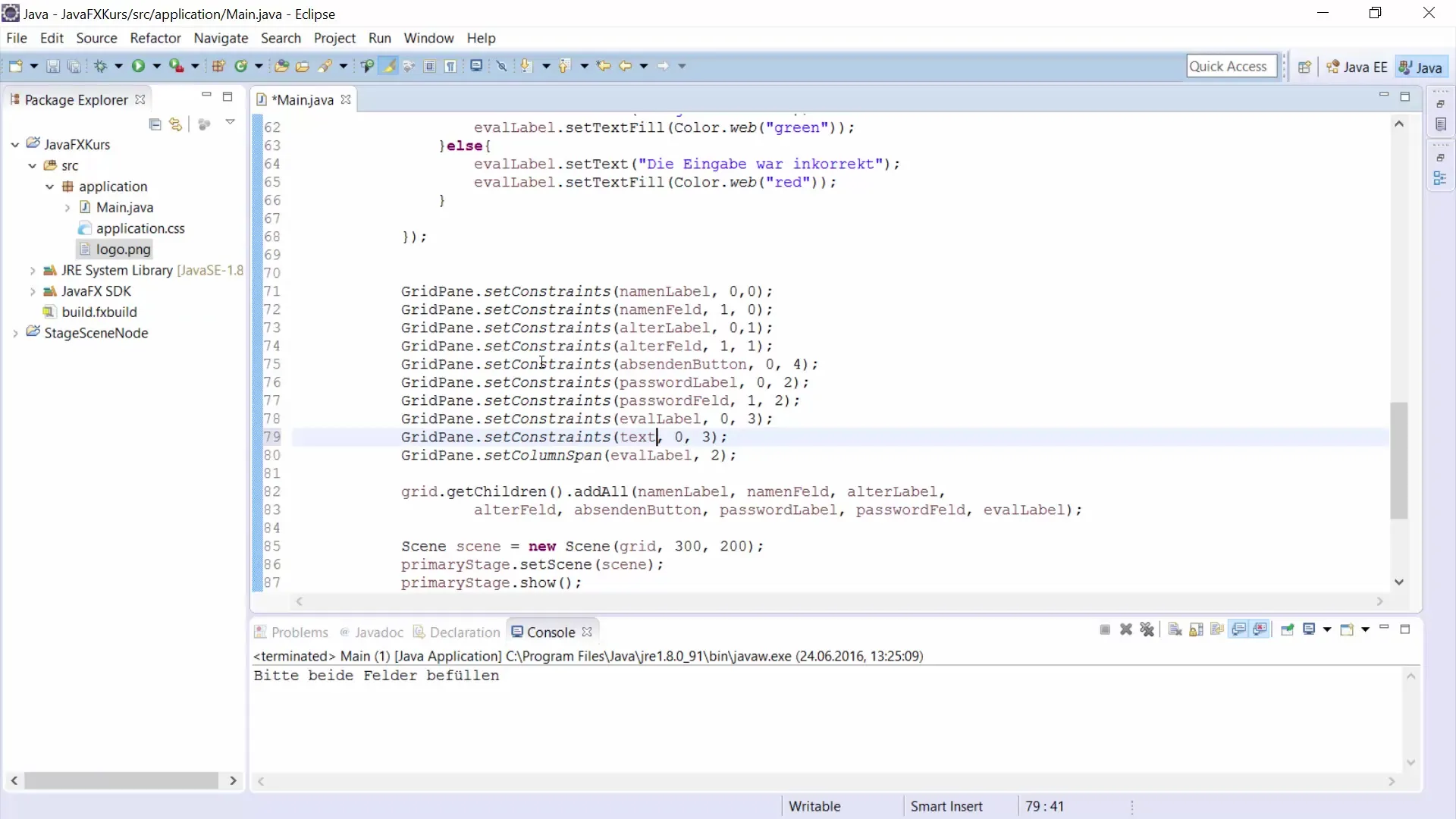1456x819 pixels.
Task: Toggle Show Console on Standard Error
Action: [1260, 630]
